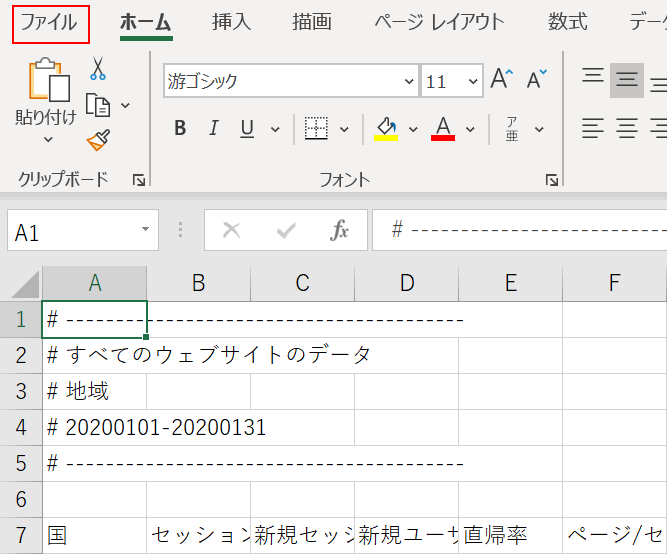Toggle Underline formatting
This screenshot has width=667, height=554.
pos(246,128)
